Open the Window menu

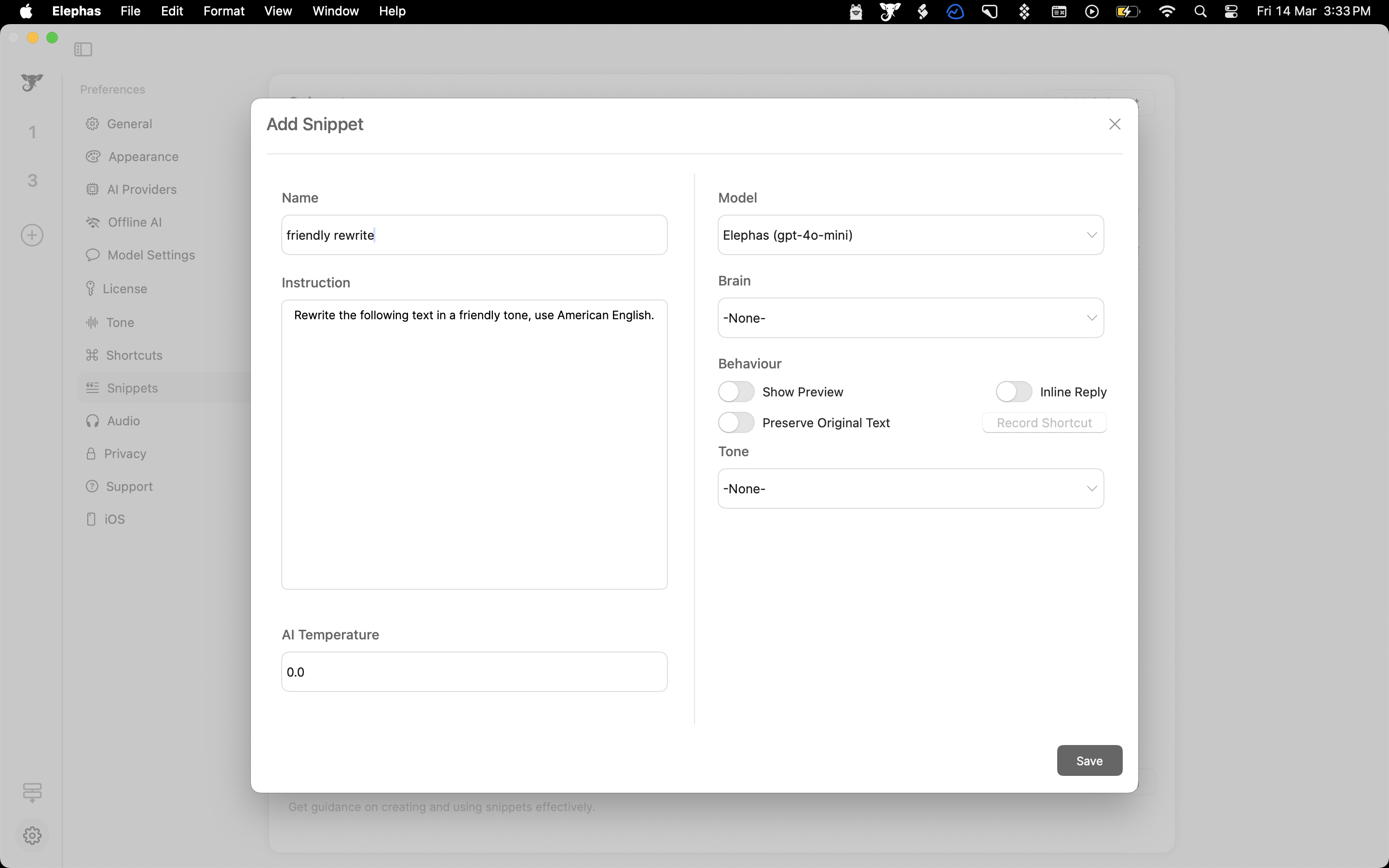click(335, 12)
